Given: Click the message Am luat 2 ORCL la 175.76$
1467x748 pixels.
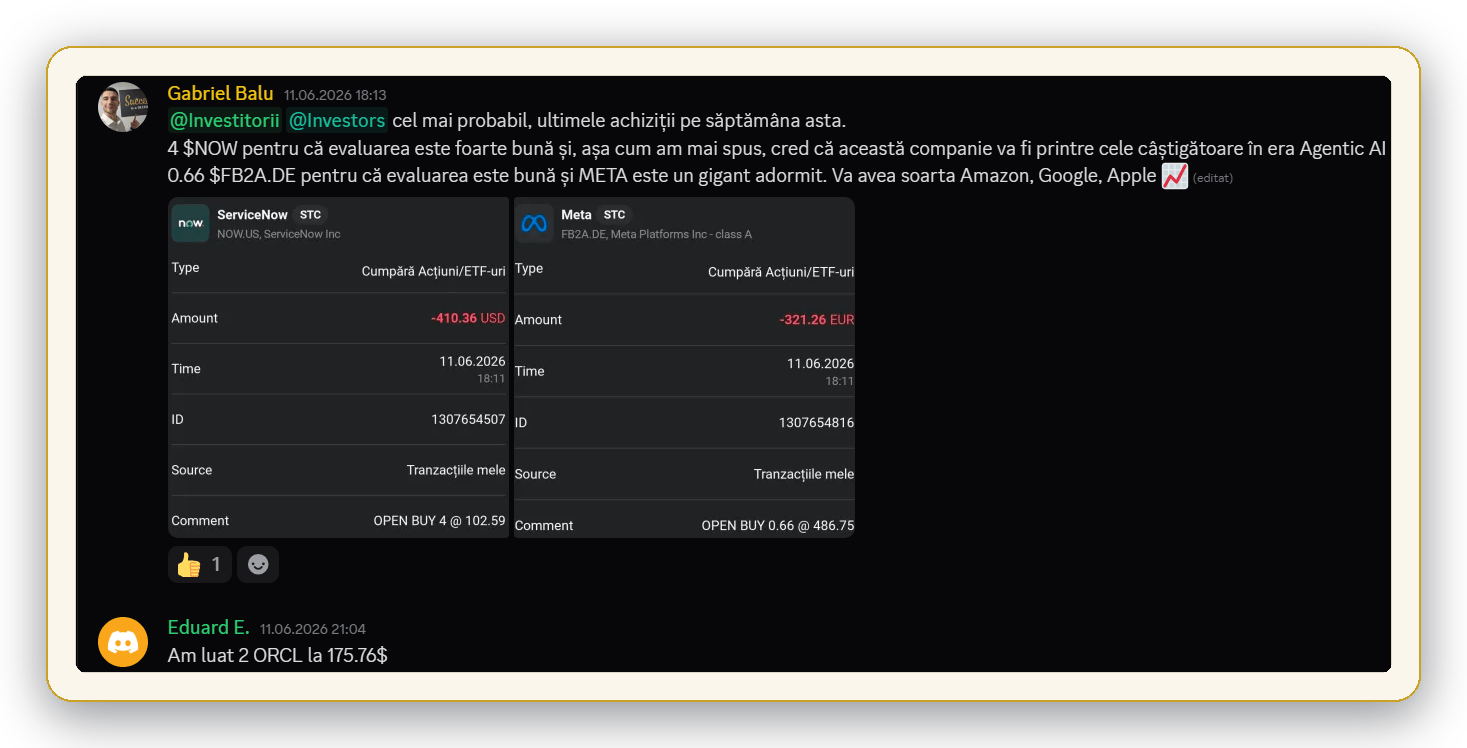Looking at the screenshot, I should coord(278,655).
